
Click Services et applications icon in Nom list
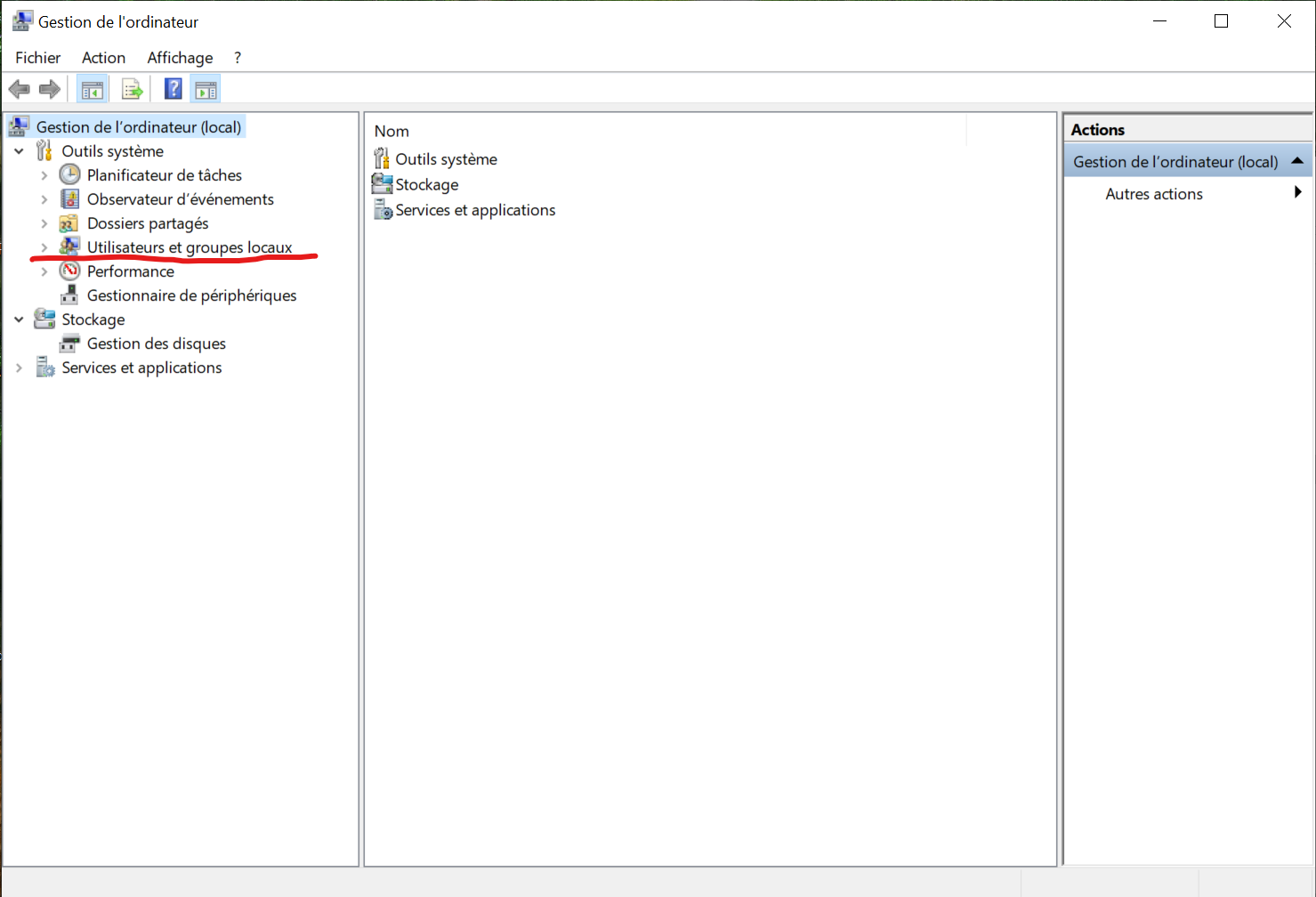pyautogui.click(x=383, y=210)
